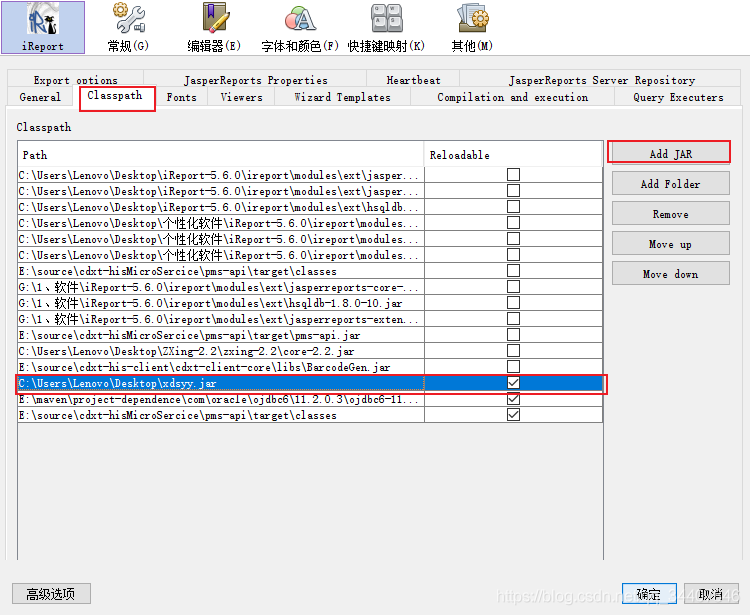This screenshot has height=615, width=750.
Task: Select the BarcodeGen.jar path row
Action: 221,367
